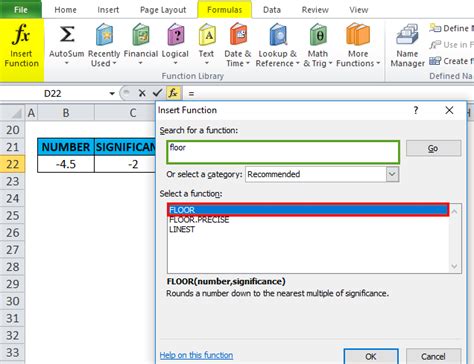Click the fx button in formula bar
Image resolution: width=474 pixels, height=364 pixels.
[x=173, y=93]
